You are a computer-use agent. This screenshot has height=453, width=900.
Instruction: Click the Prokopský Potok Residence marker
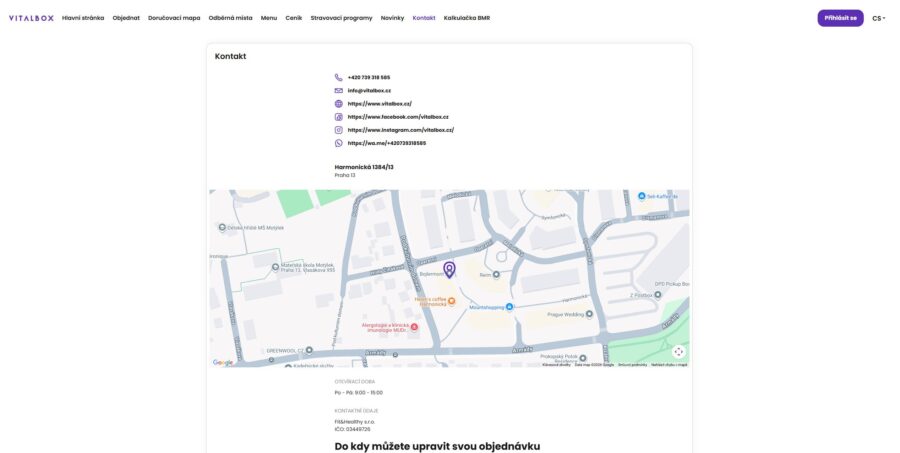583,358
